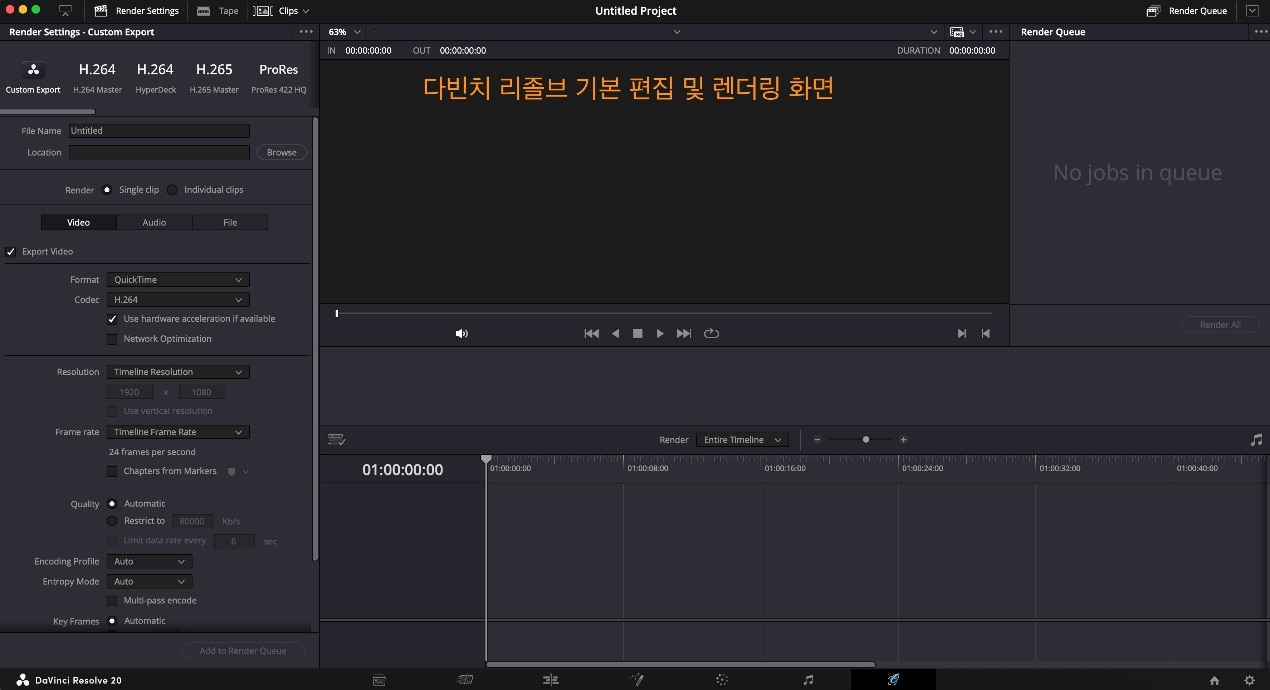Enable Multi-pass encode checkbox
Viewport: 1270px width, 690px height.
(112, 601)
